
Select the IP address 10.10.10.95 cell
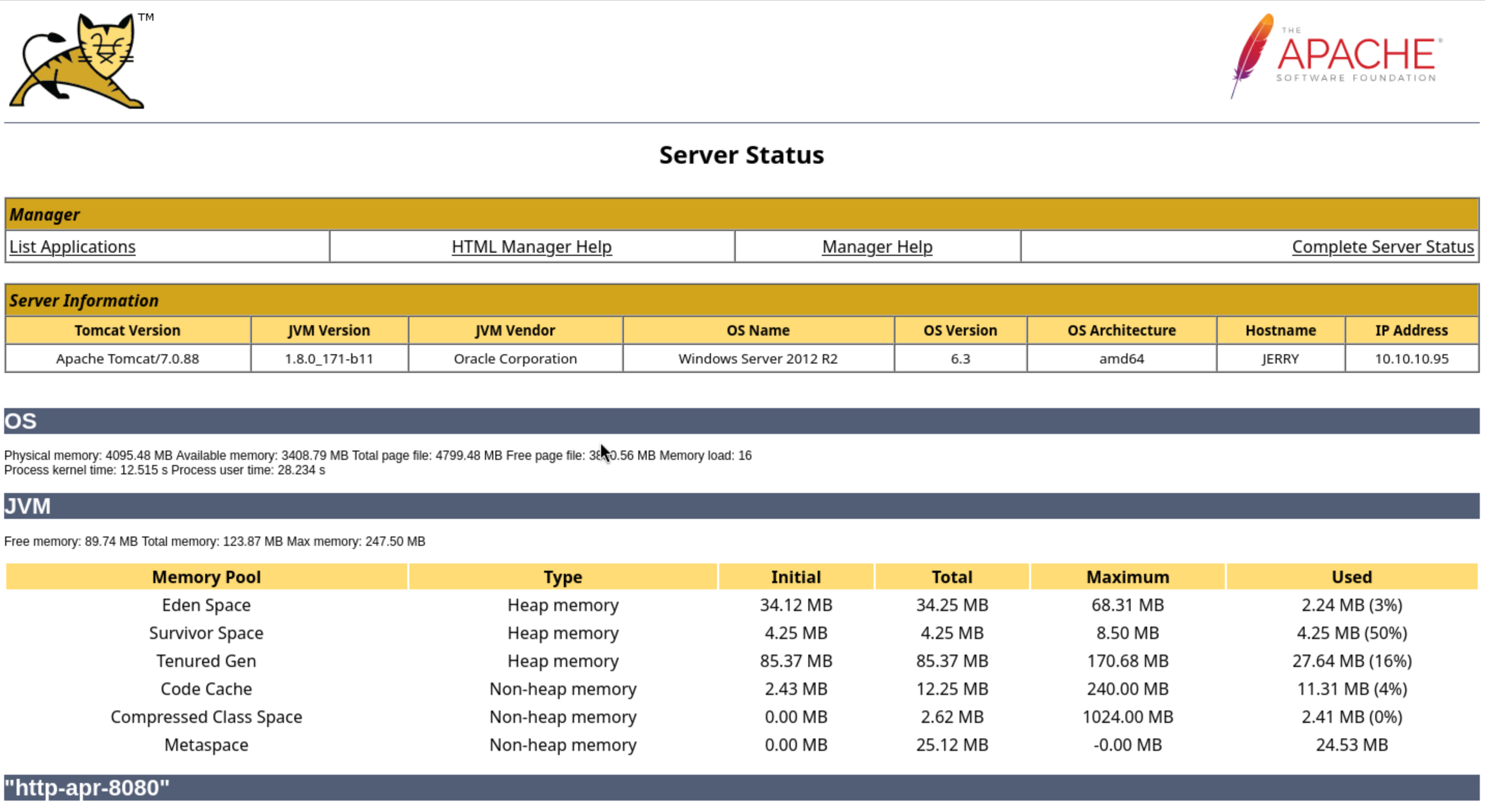coord(1410,358)
